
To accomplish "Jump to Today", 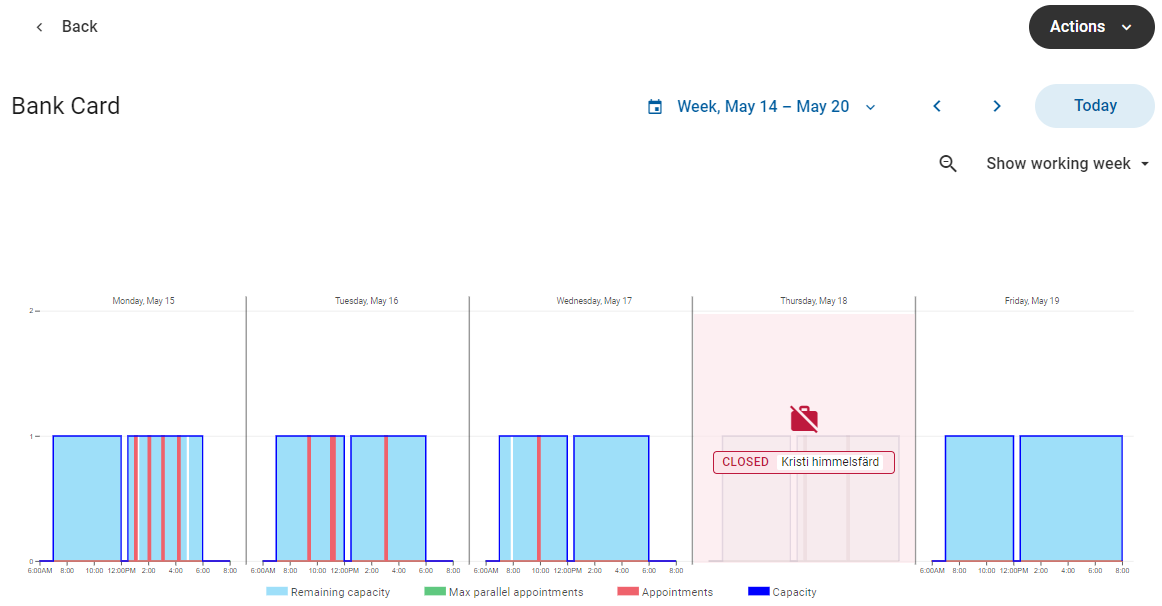I will [x=1095, y=106].
